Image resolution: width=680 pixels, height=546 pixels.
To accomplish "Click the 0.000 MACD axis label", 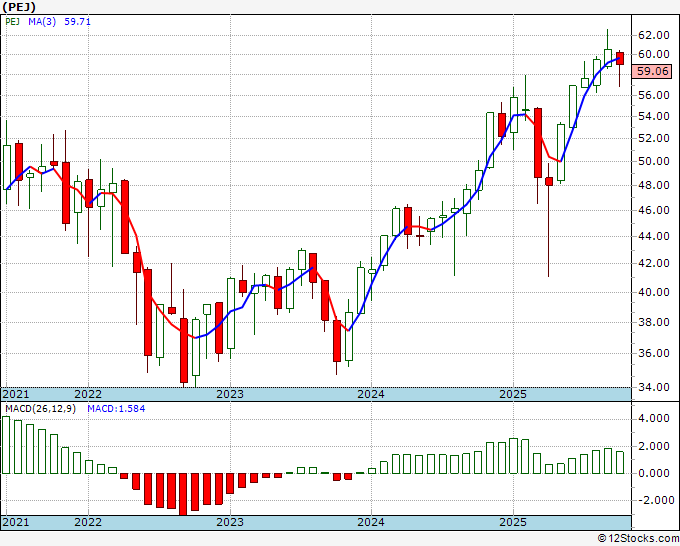I will [x=656, y=474].
